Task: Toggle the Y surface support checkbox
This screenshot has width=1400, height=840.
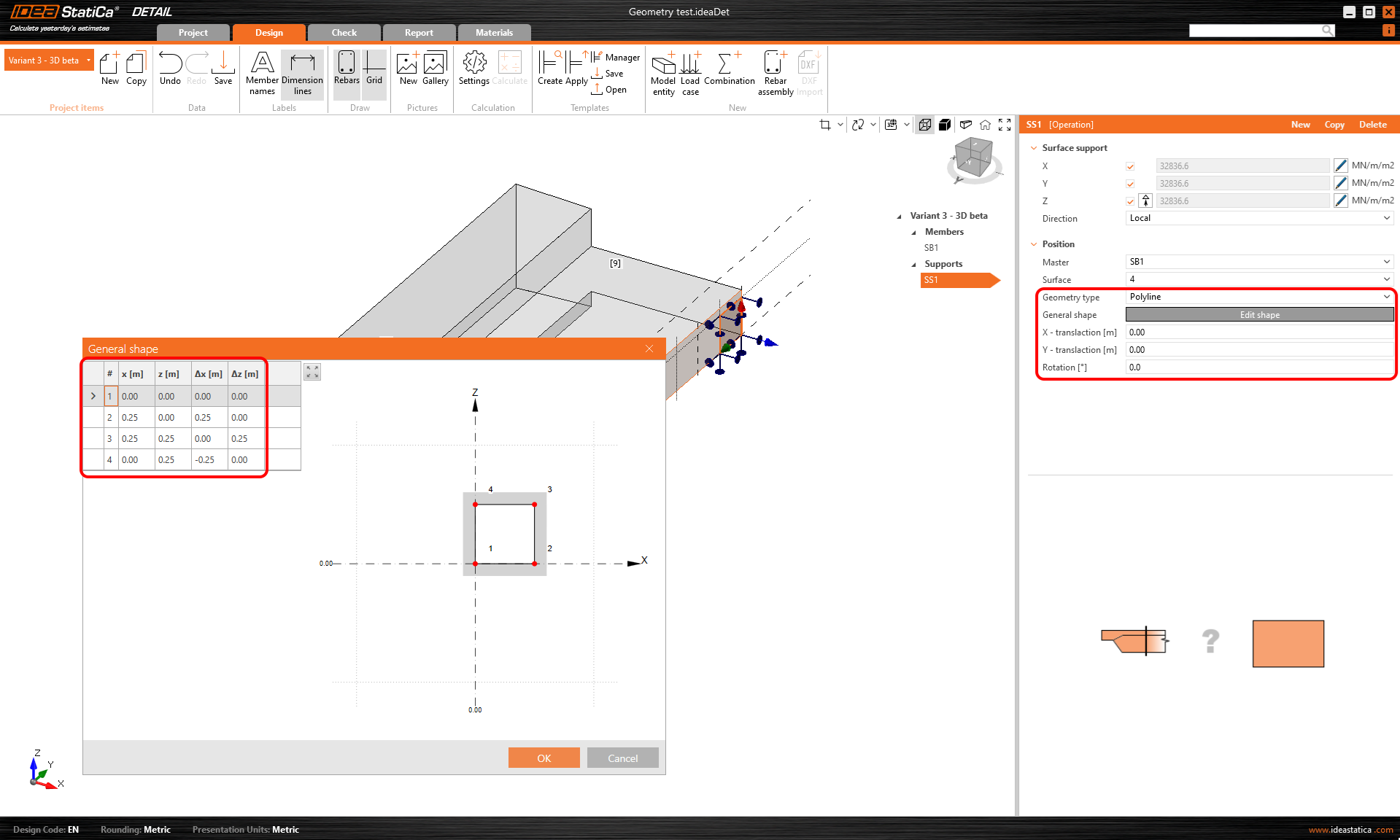Action: click(1130, 184)
